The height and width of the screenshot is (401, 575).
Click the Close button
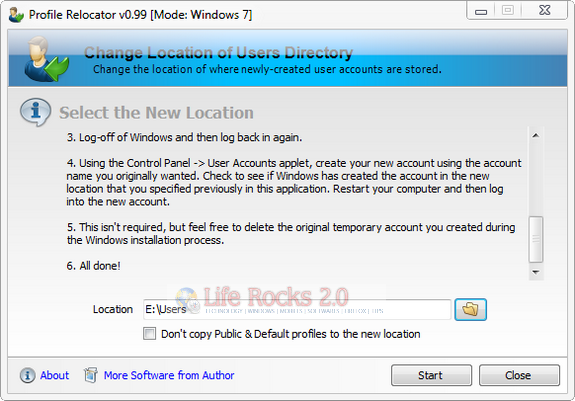coord(519,375)
